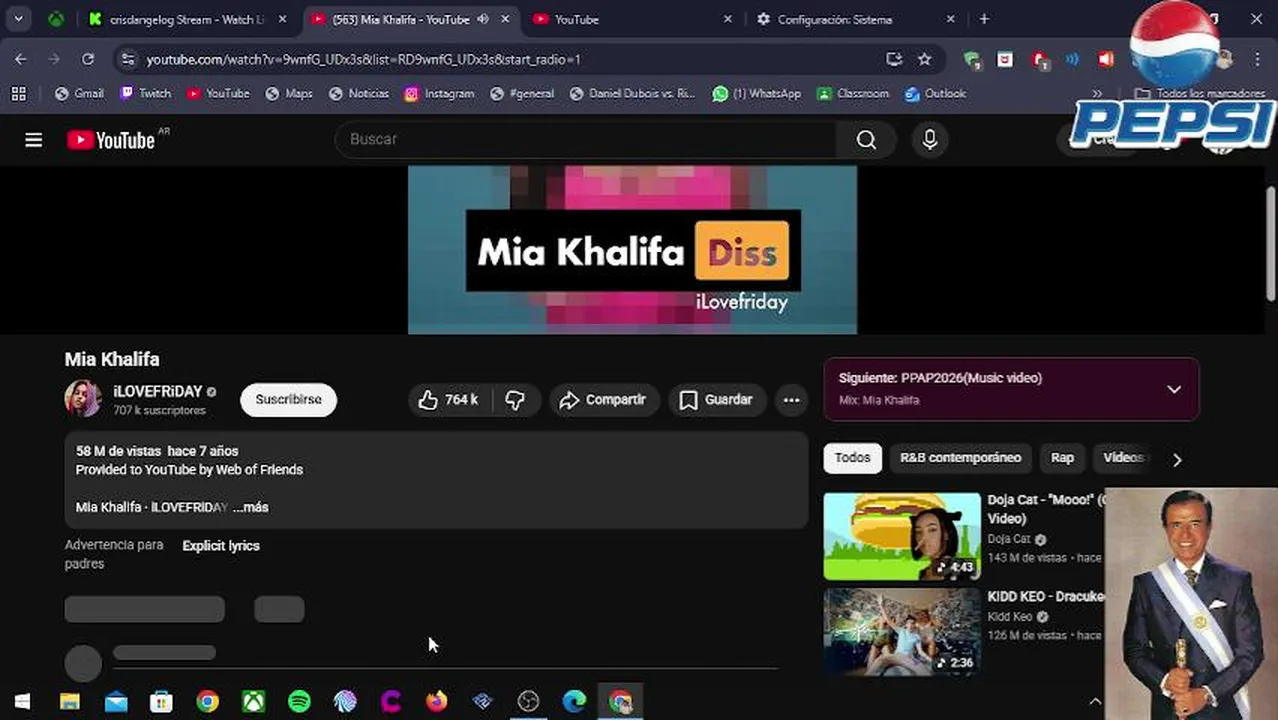Open the Noticias bookmark

click(x=359, y=93)
